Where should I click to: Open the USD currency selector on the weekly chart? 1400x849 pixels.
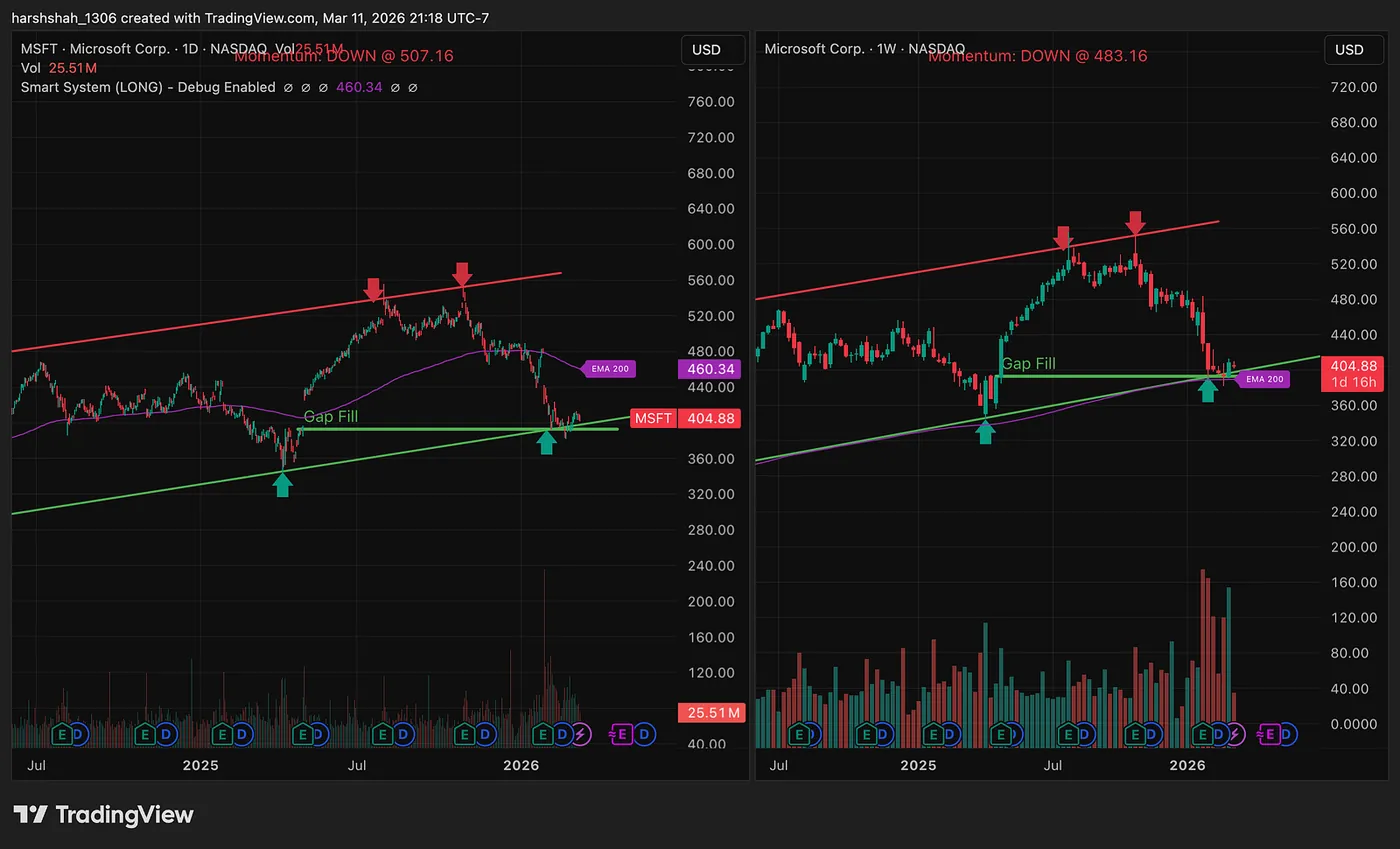(1356, 50)
